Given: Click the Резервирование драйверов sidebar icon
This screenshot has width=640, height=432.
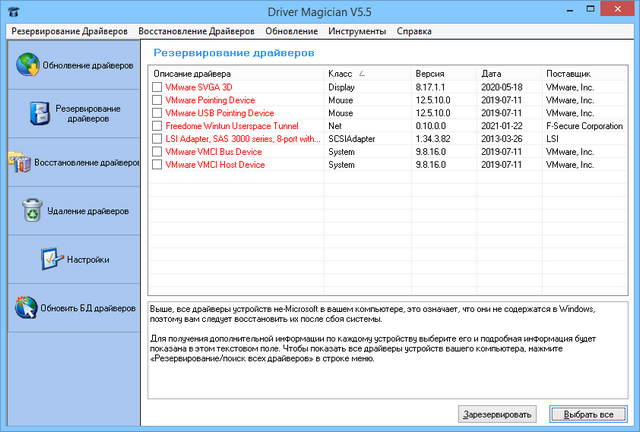Looking at the screenshot, I should [37, 112].
